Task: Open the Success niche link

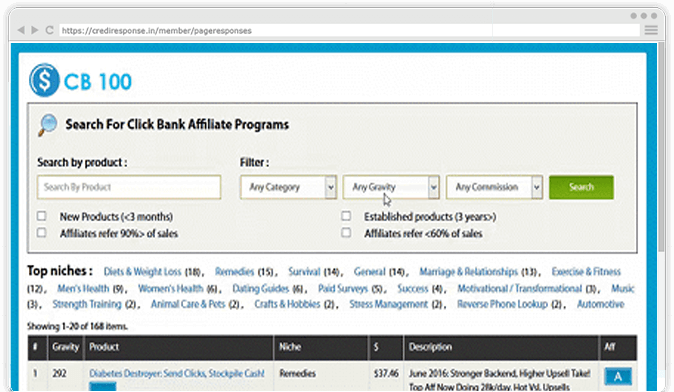Action: coord(413,288)
